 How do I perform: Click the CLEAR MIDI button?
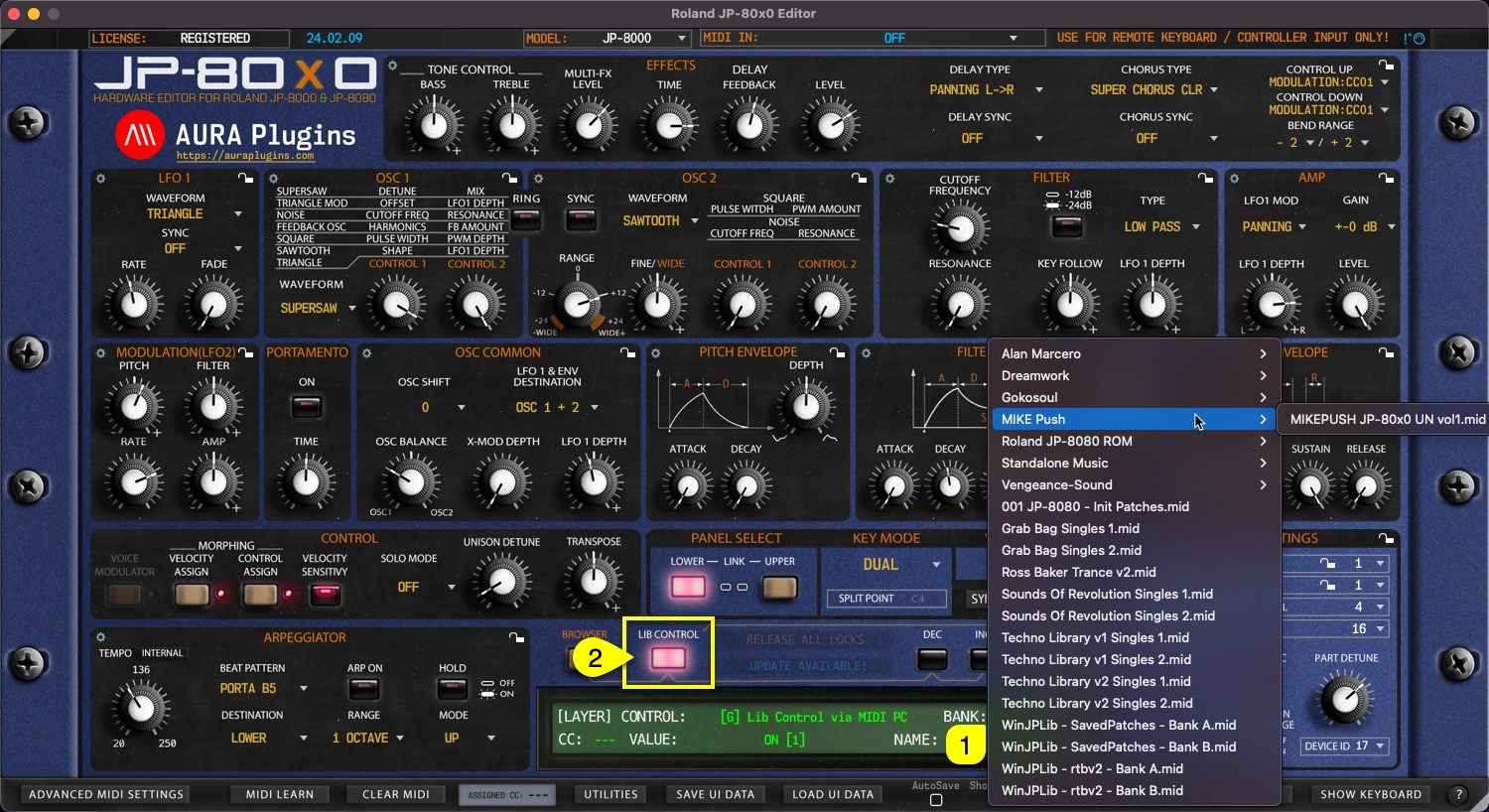(395, 794)
